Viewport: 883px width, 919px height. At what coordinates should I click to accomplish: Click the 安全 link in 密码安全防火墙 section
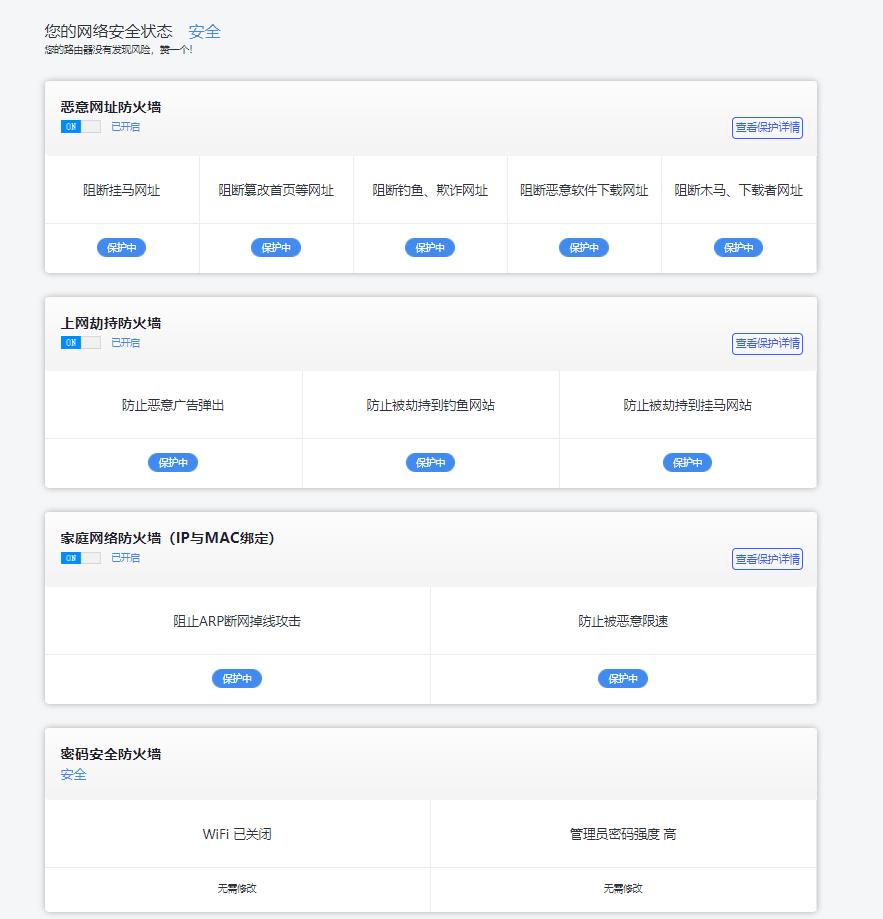click(71, 775)
